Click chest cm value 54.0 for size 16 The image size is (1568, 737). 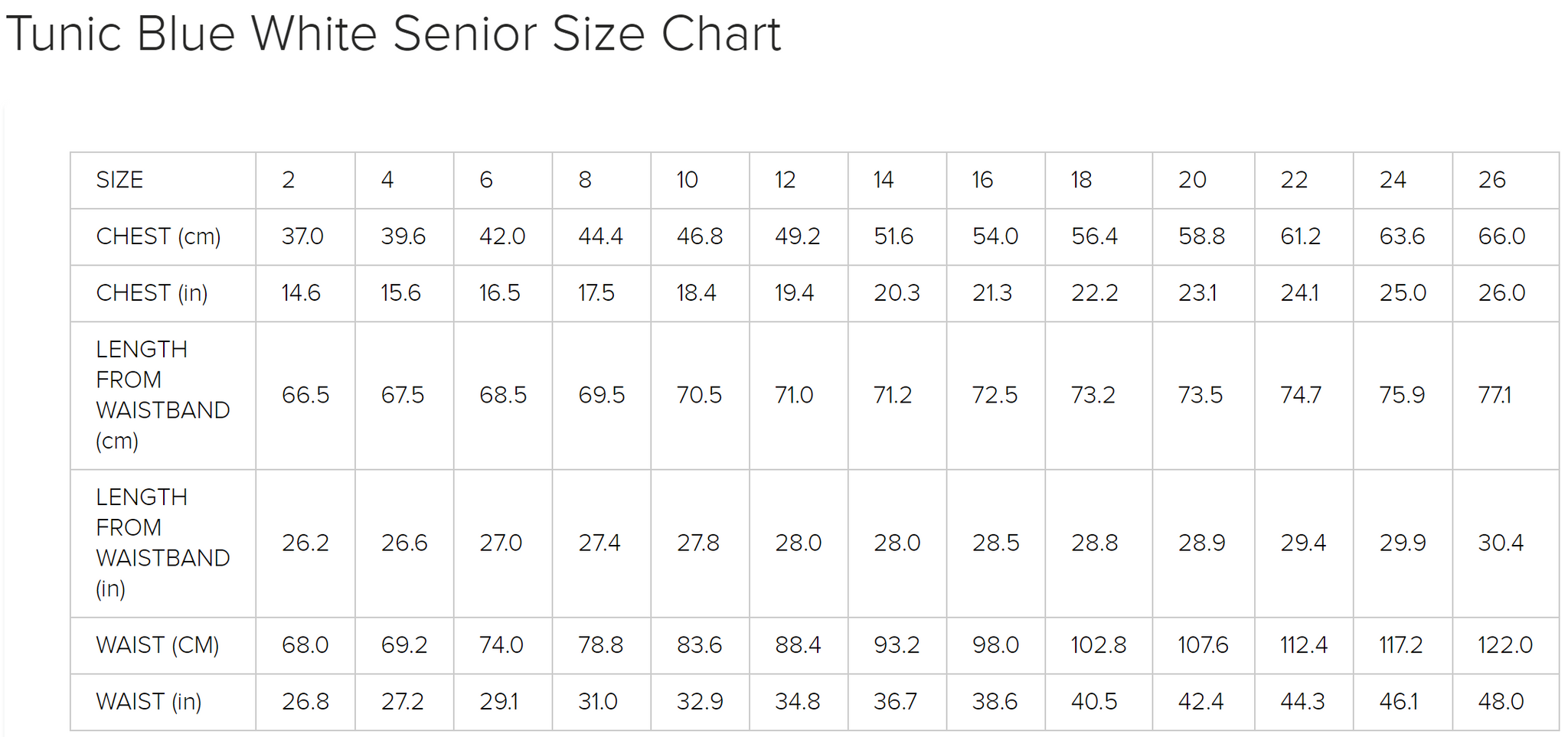click(995, 236)
